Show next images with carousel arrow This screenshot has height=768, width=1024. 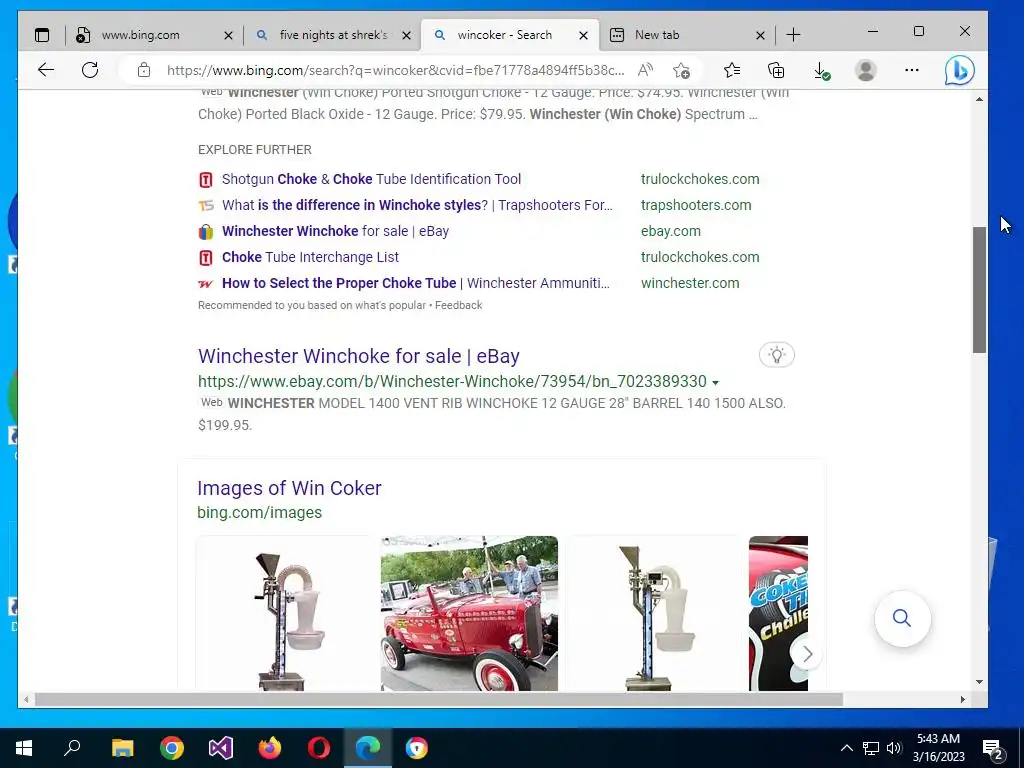pyautogui.click(x=807, y=654)
